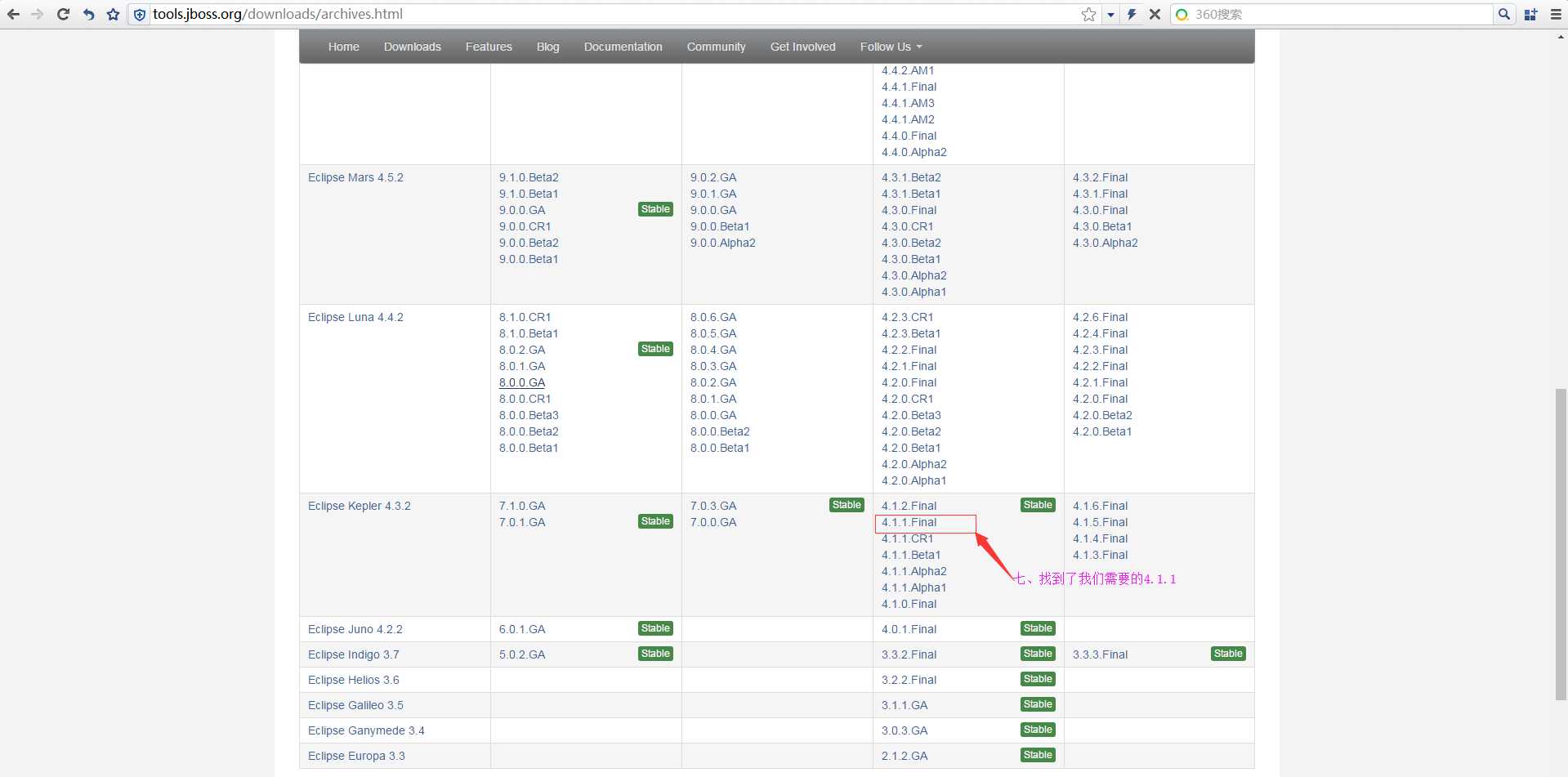Open the Home nav item
The width and height of the screenshot is (1568, 777).
[343, 47]
